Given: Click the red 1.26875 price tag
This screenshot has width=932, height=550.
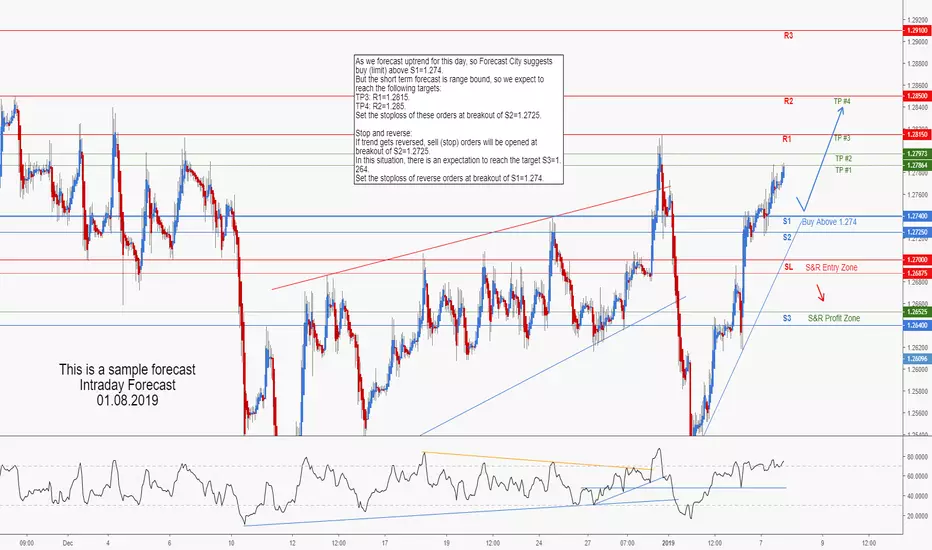Looking at the screenshot, I should (x=917, y=274).
